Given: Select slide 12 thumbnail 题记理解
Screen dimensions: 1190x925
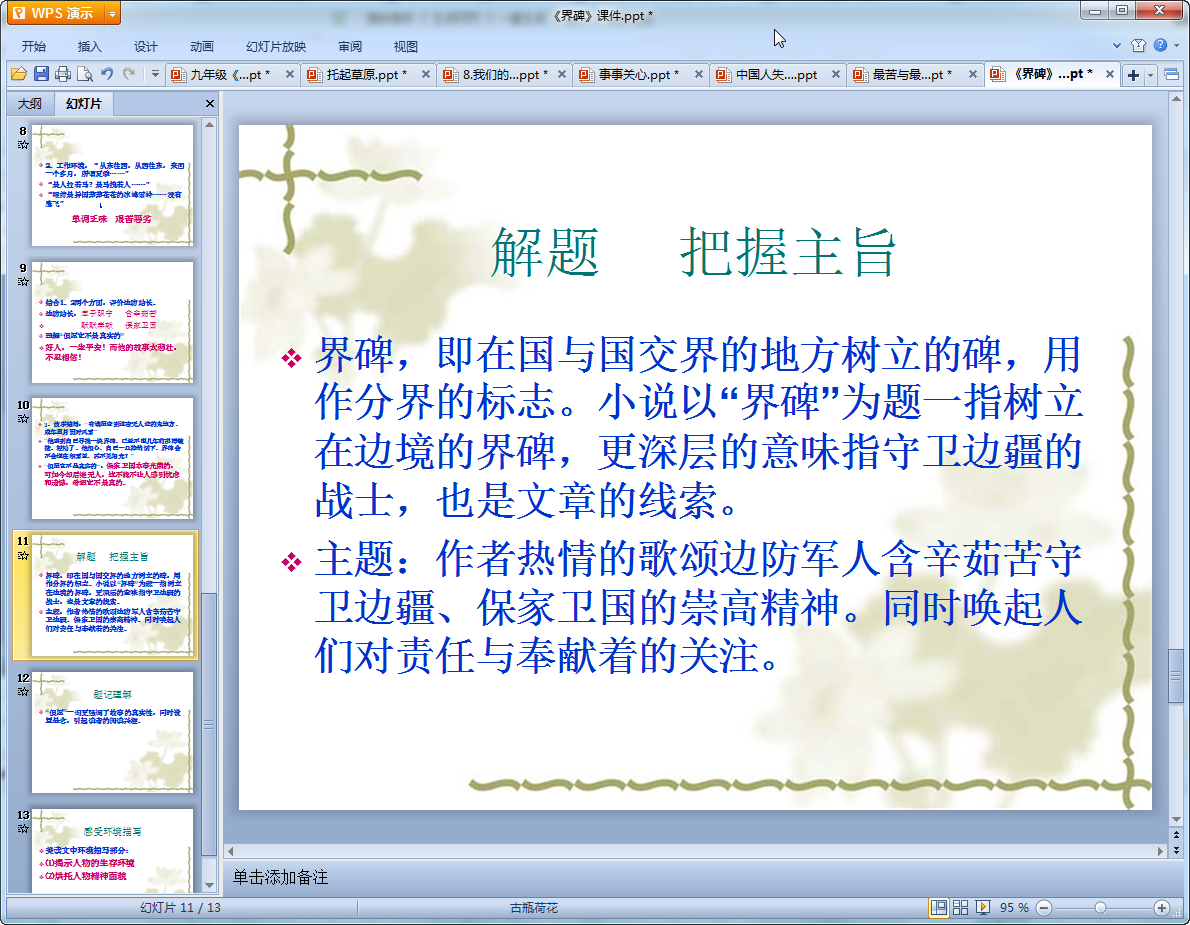Looking at the screenshot, I should 112,732.
